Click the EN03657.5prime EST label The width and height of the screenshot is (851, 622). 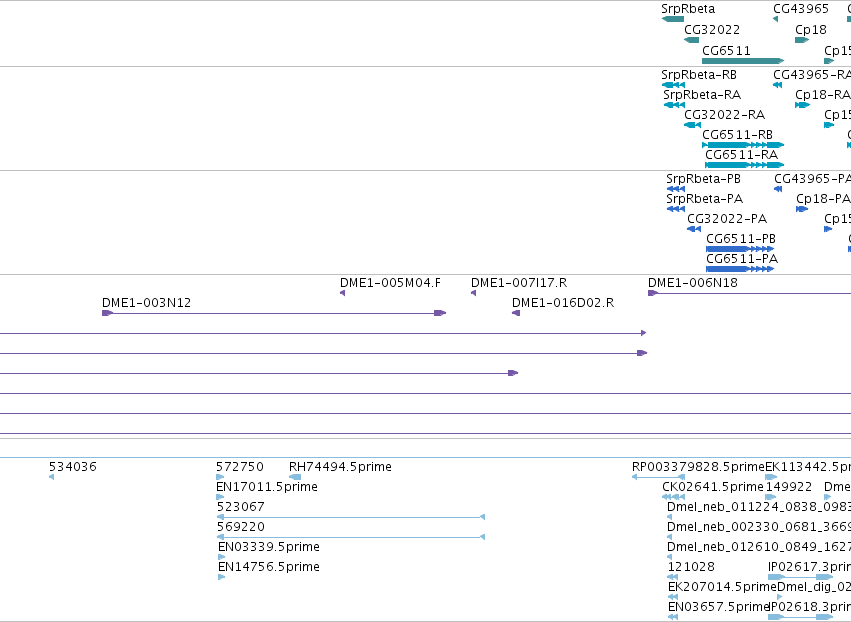(719, 607)
